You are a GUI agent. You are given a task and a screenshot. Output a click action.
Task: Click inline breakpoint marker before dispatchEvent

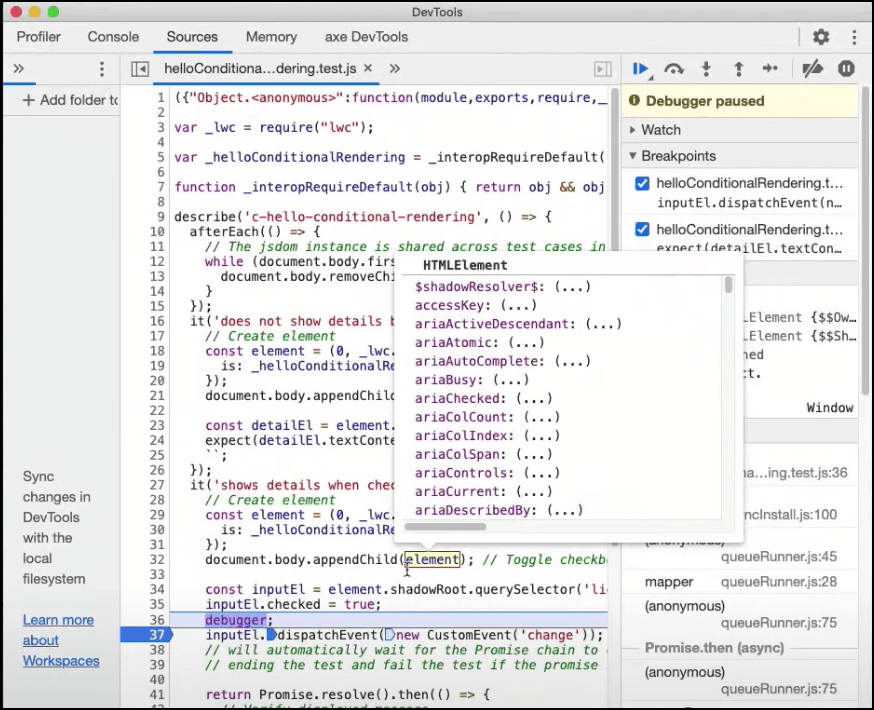coord(272,635)
